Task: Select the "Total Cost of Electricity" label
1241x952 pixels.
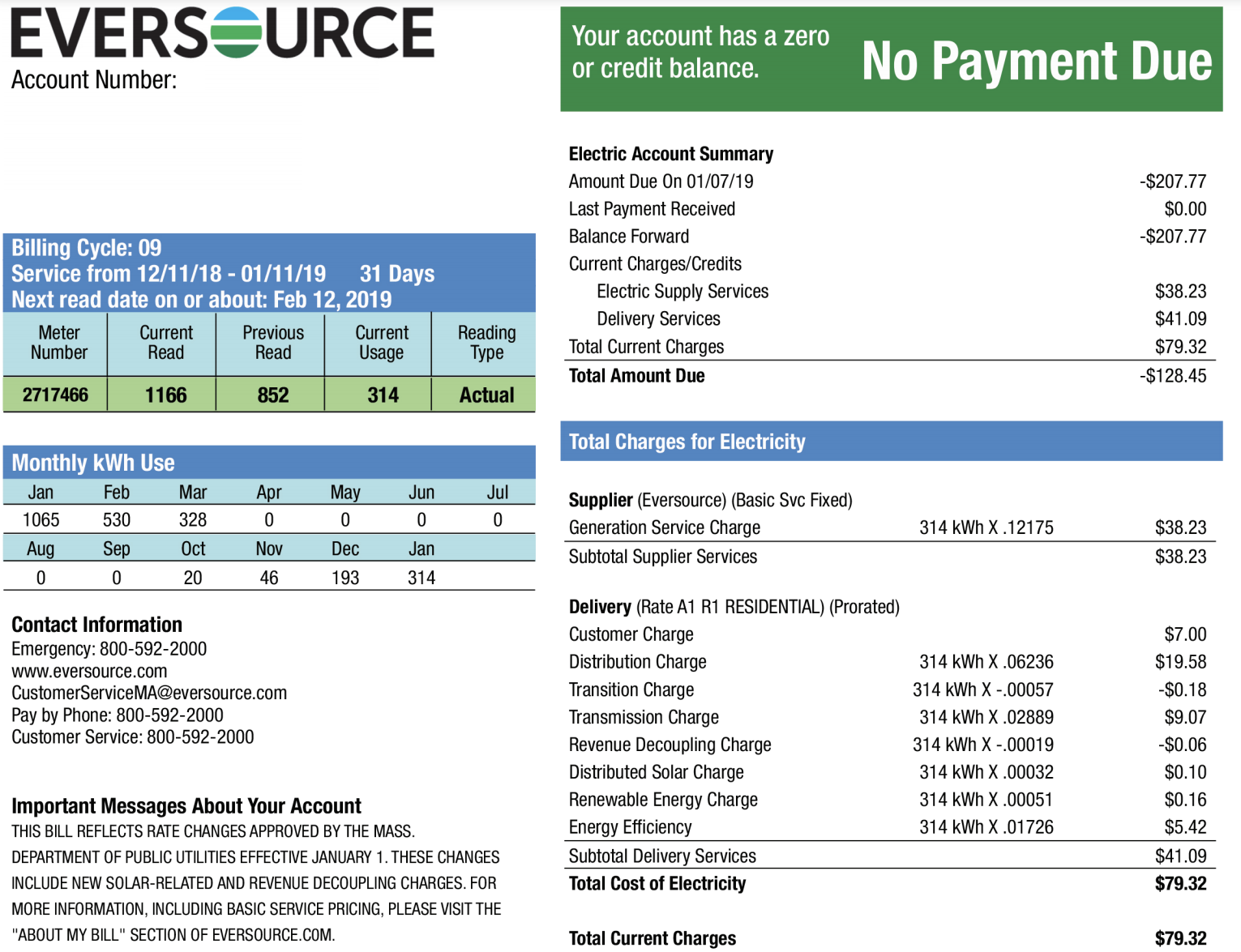Action: click(657, 885)
